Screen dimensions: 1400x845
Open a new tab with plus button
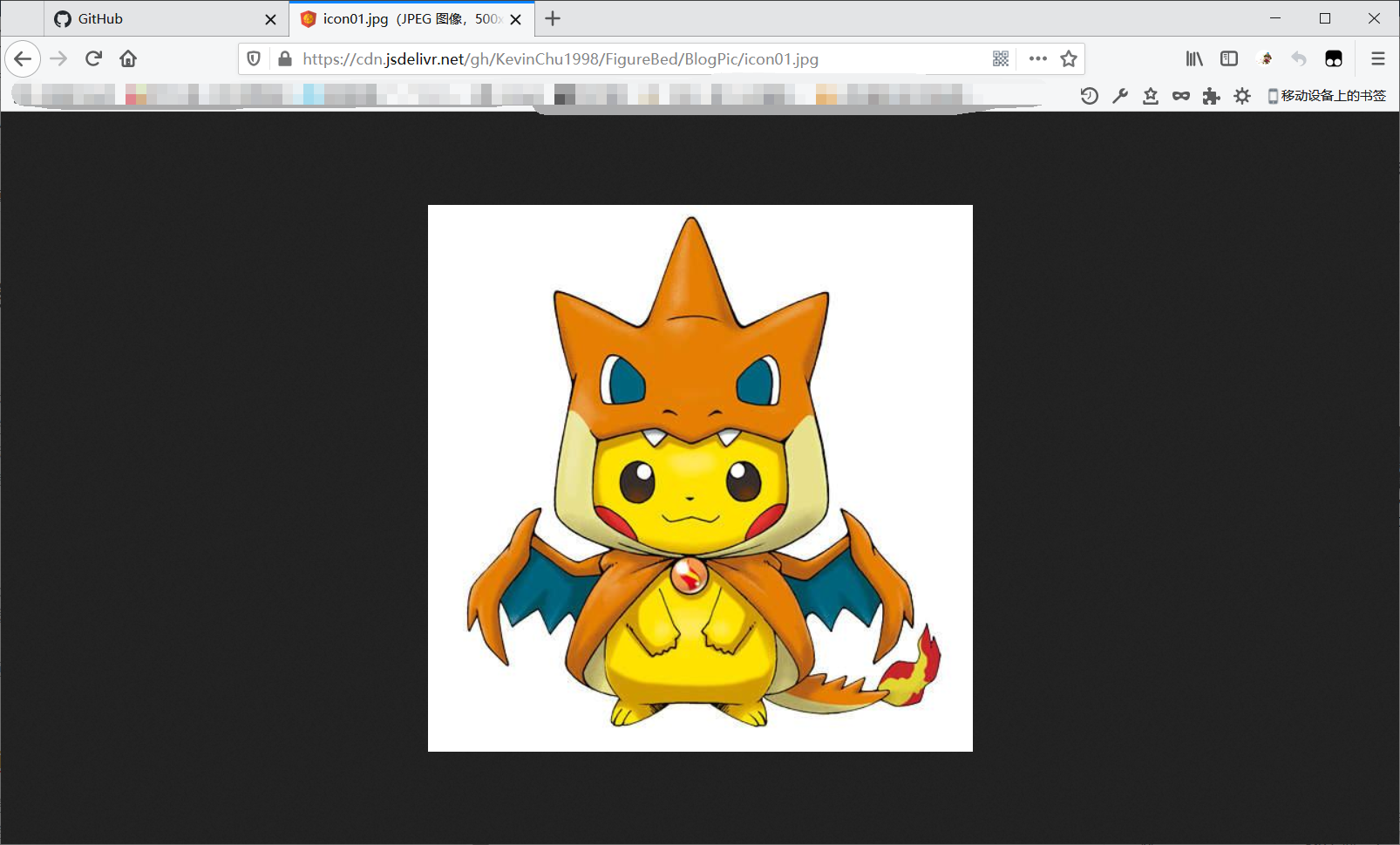(x=553, y=18)
